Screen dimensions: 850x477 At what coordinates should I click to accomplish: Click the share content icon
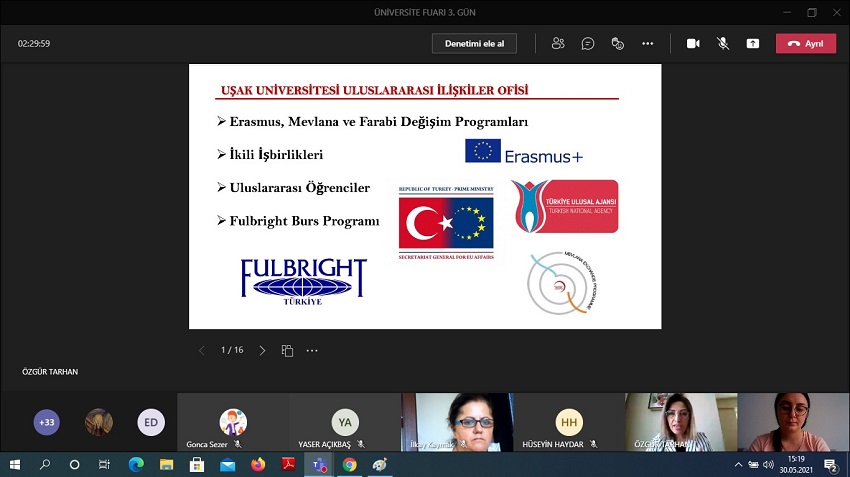pyautogui.click(x=753, y=43)
